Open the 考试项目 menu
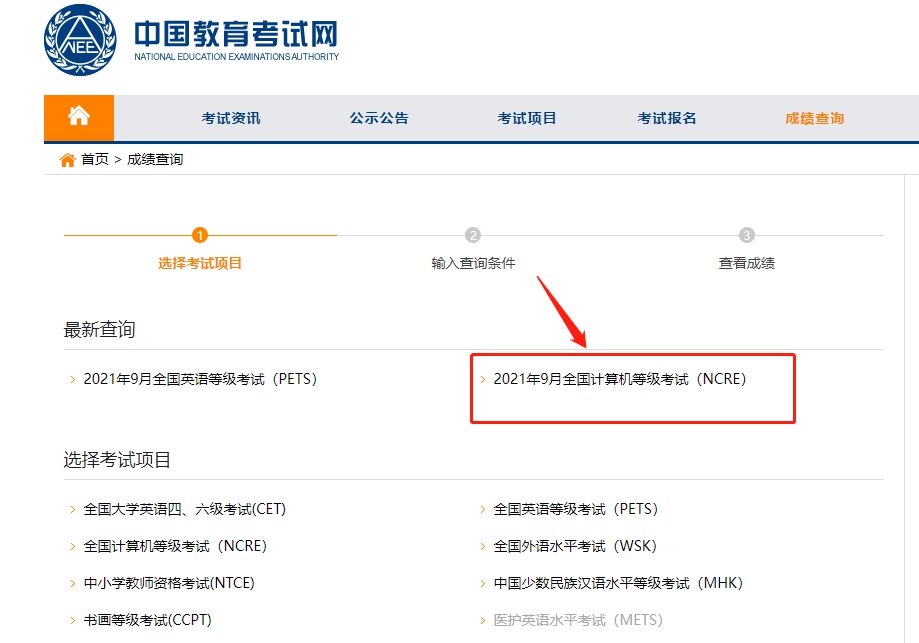 click(527, 118)
